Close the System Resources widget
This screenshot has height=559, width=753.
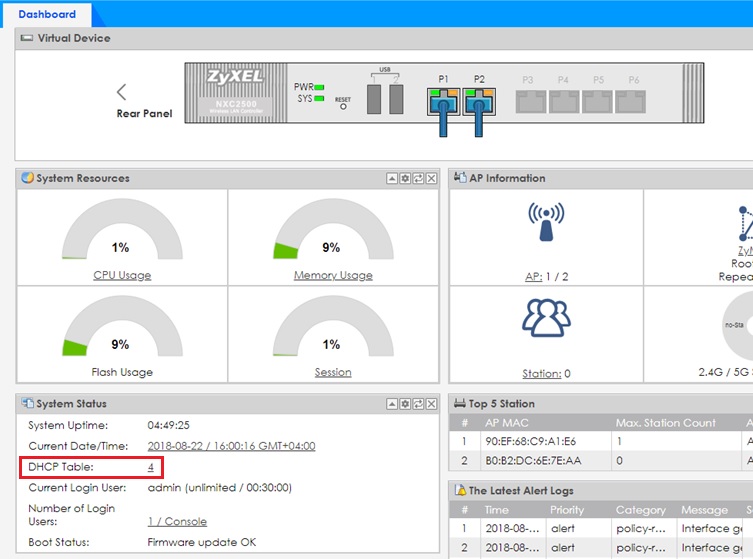[431, 178]
